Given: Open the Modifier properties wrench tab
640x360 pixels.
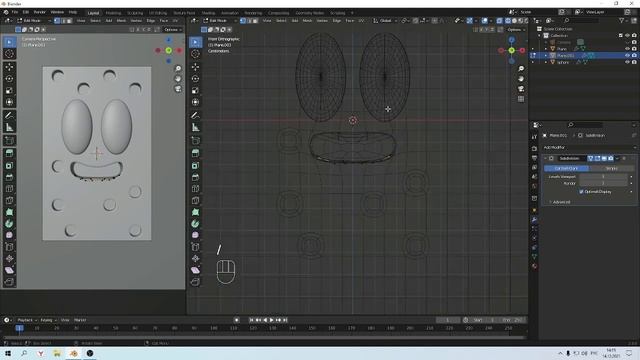Looking at the screenshot, I should (534, 220).
